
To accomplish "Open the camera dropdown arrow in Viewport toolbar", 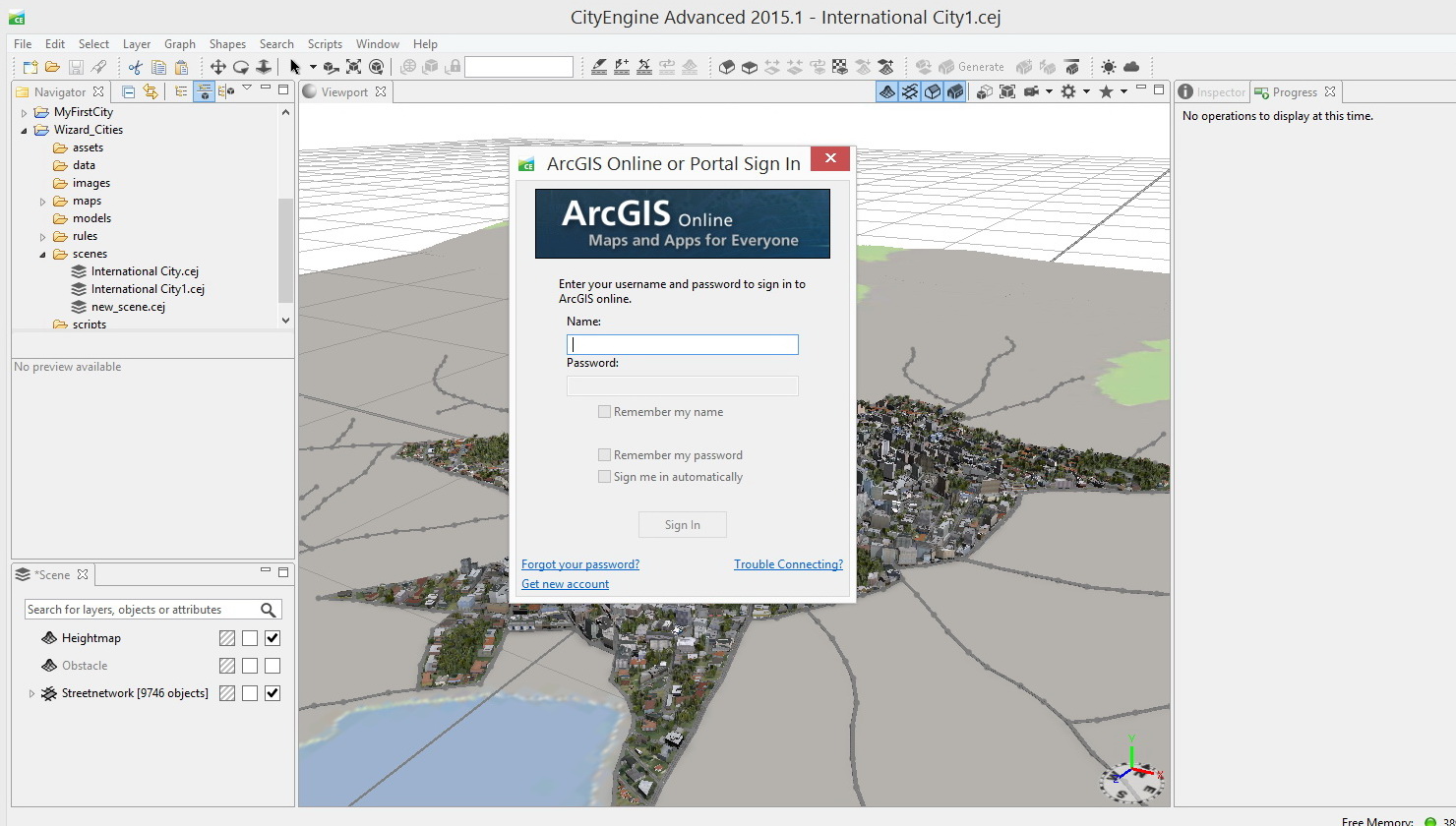I will pyautogui.click(x=1049, y=91).
